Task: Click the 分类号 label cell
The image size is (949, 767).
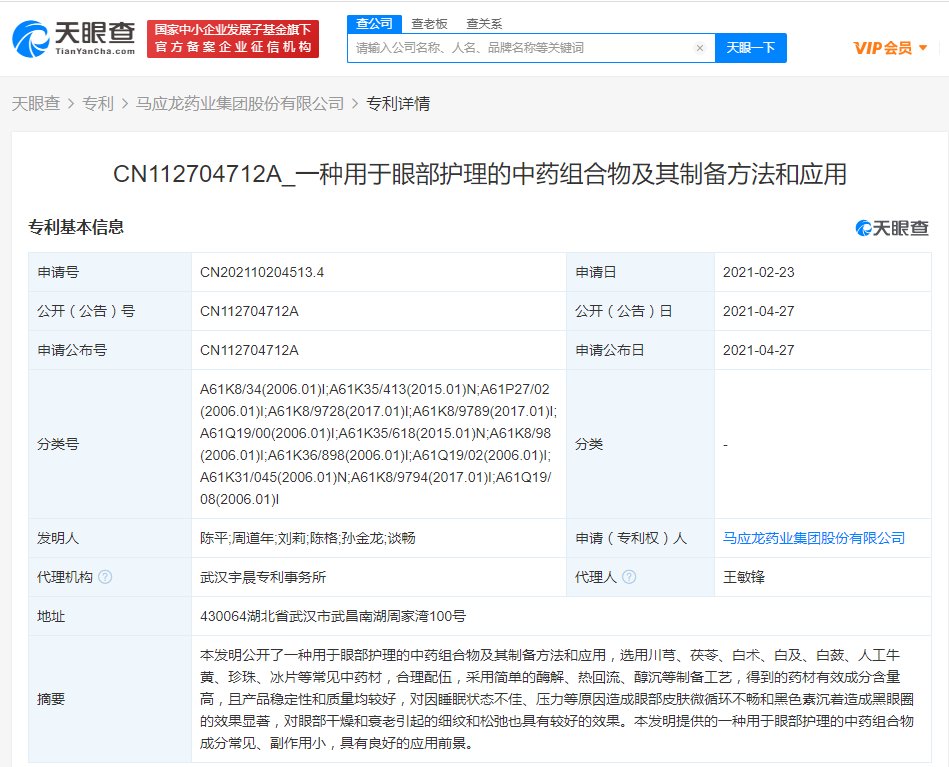Action: click(110, 444)
